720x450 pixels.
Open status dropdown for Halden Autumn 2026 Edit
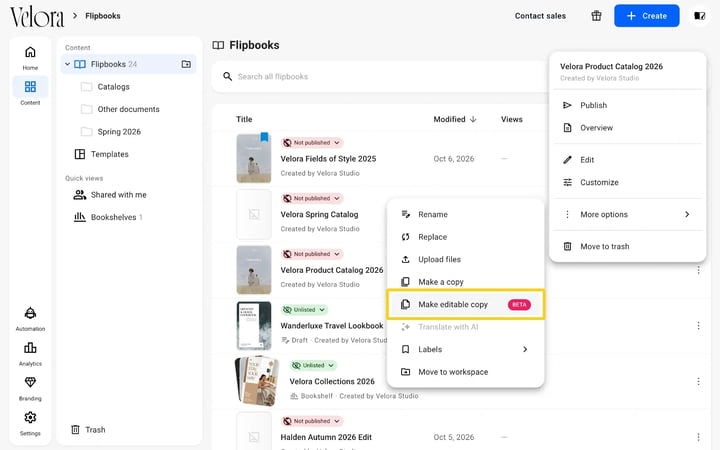(x=312, y=421)
